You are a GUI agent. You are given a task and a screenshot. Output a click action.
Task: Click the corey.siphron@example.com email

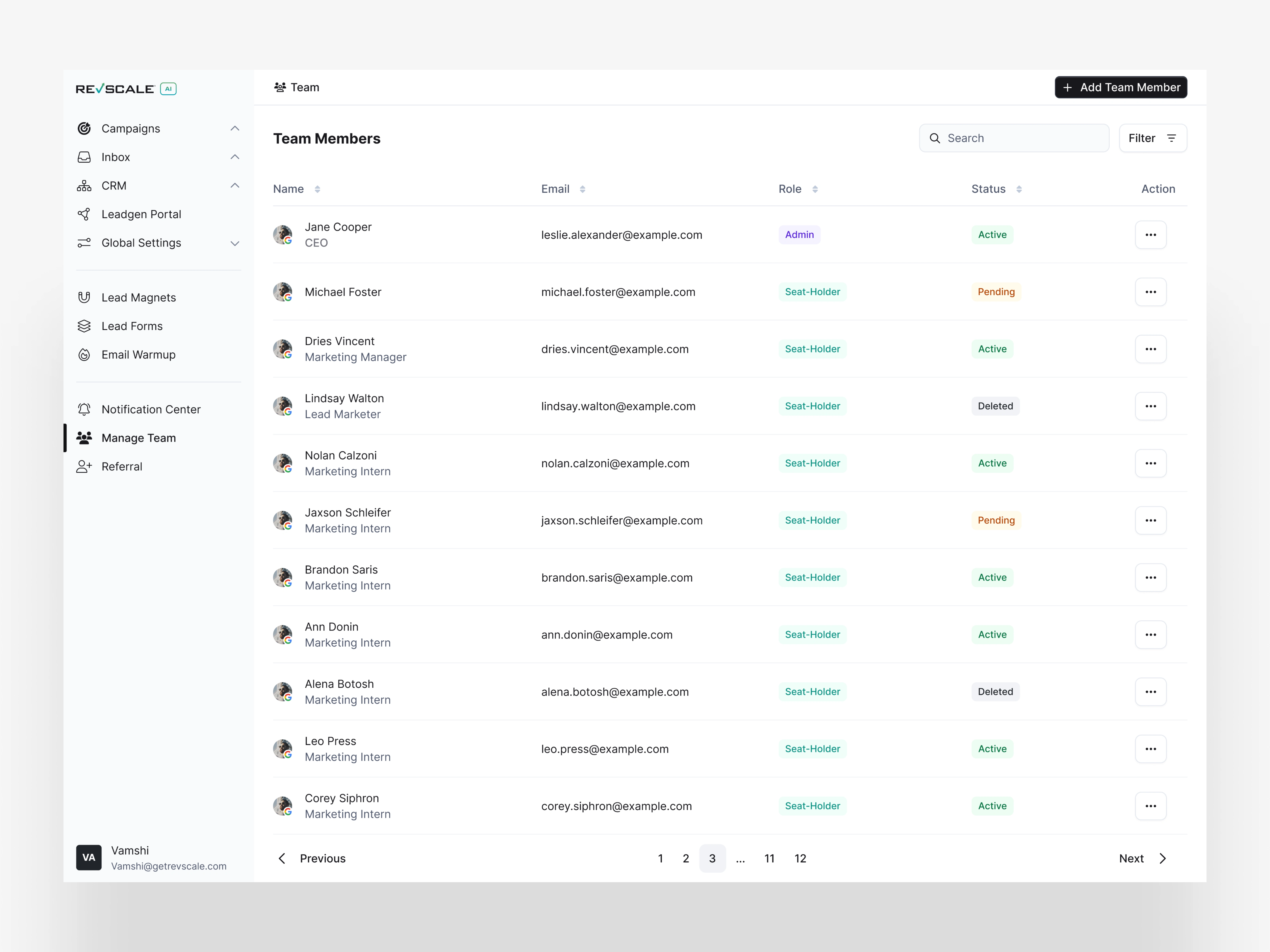pyautogui.click(x=616, y=806)
